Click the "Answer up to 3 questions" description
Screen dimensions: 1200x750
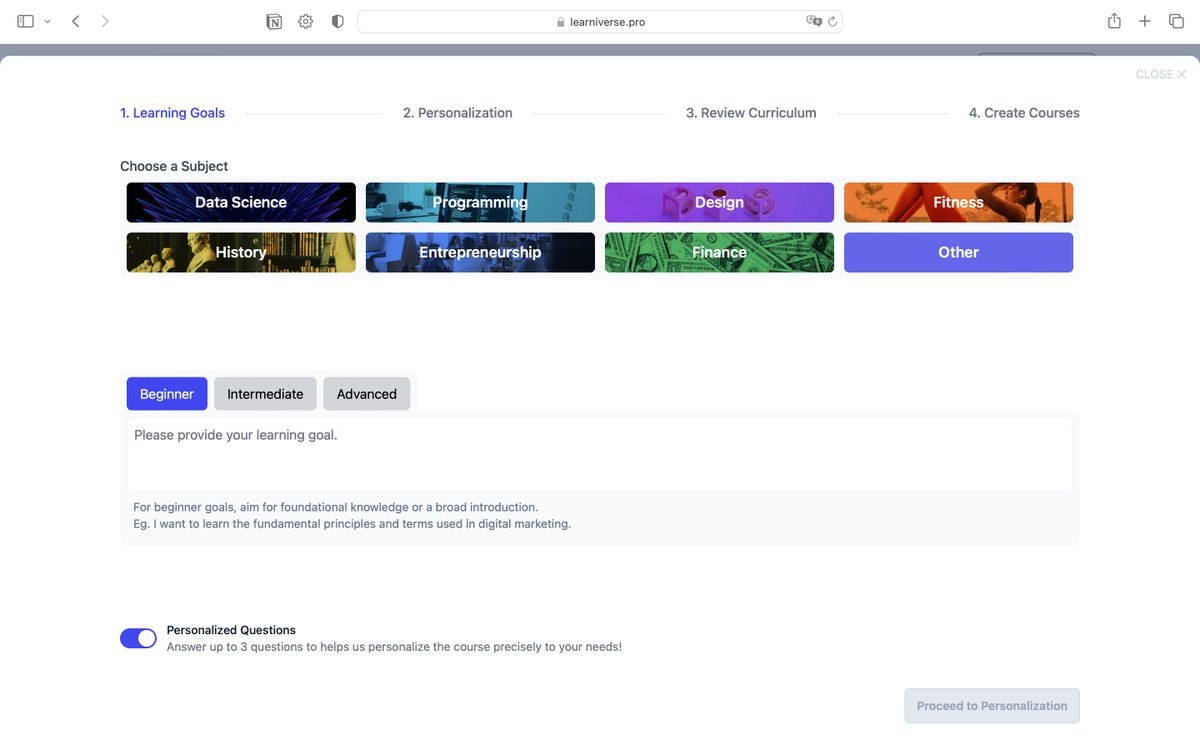point(394,647)
